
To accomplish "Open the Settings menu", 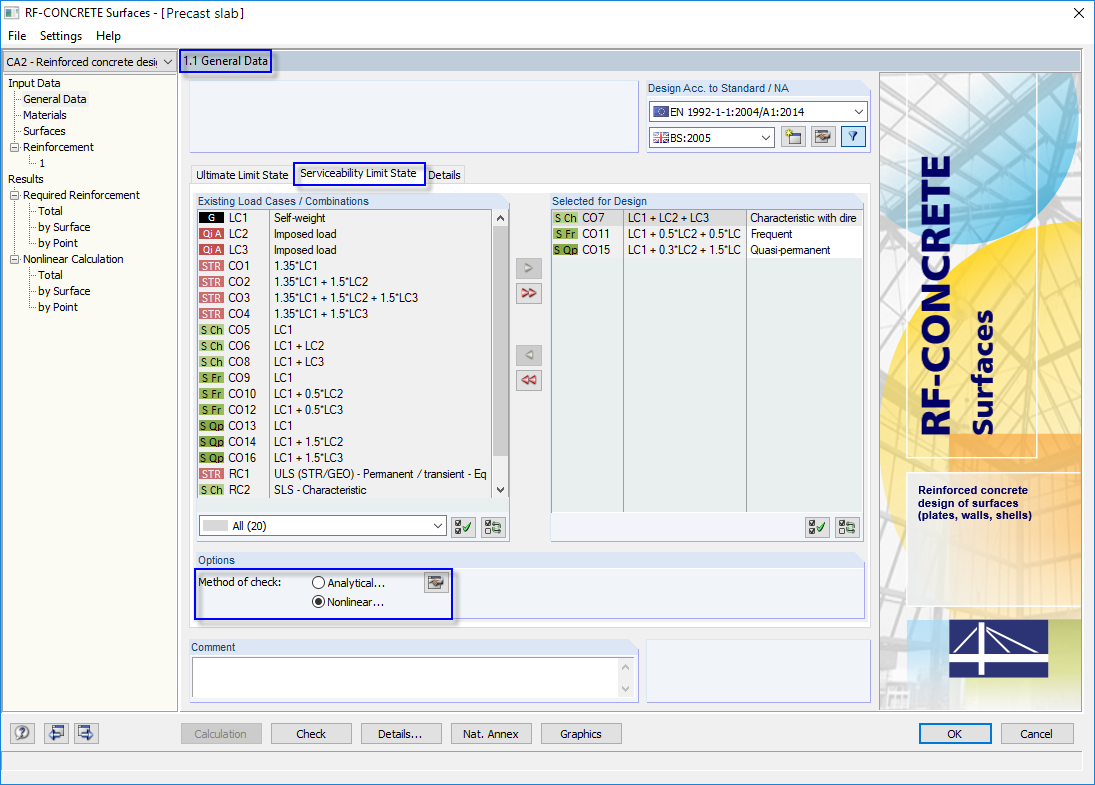I will coord(60,35).
